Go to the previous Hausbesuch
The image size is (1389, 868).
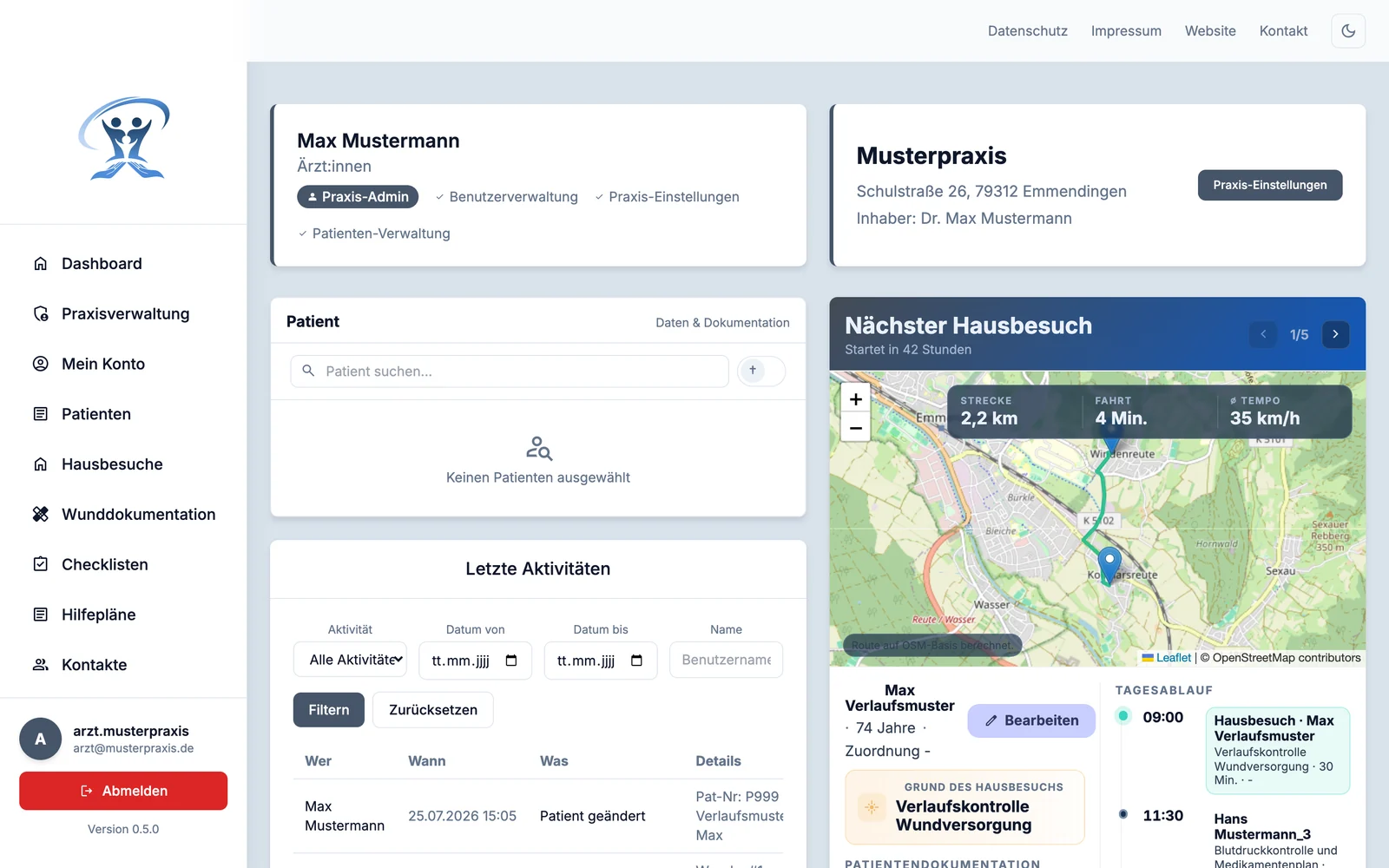[x=1263, y=334]
